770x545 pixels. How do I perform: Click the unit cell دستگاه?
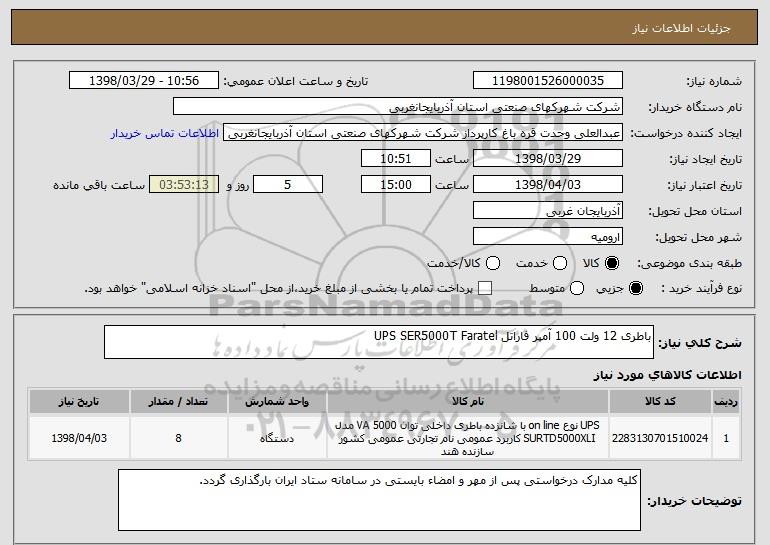click(x=277, y=438)
